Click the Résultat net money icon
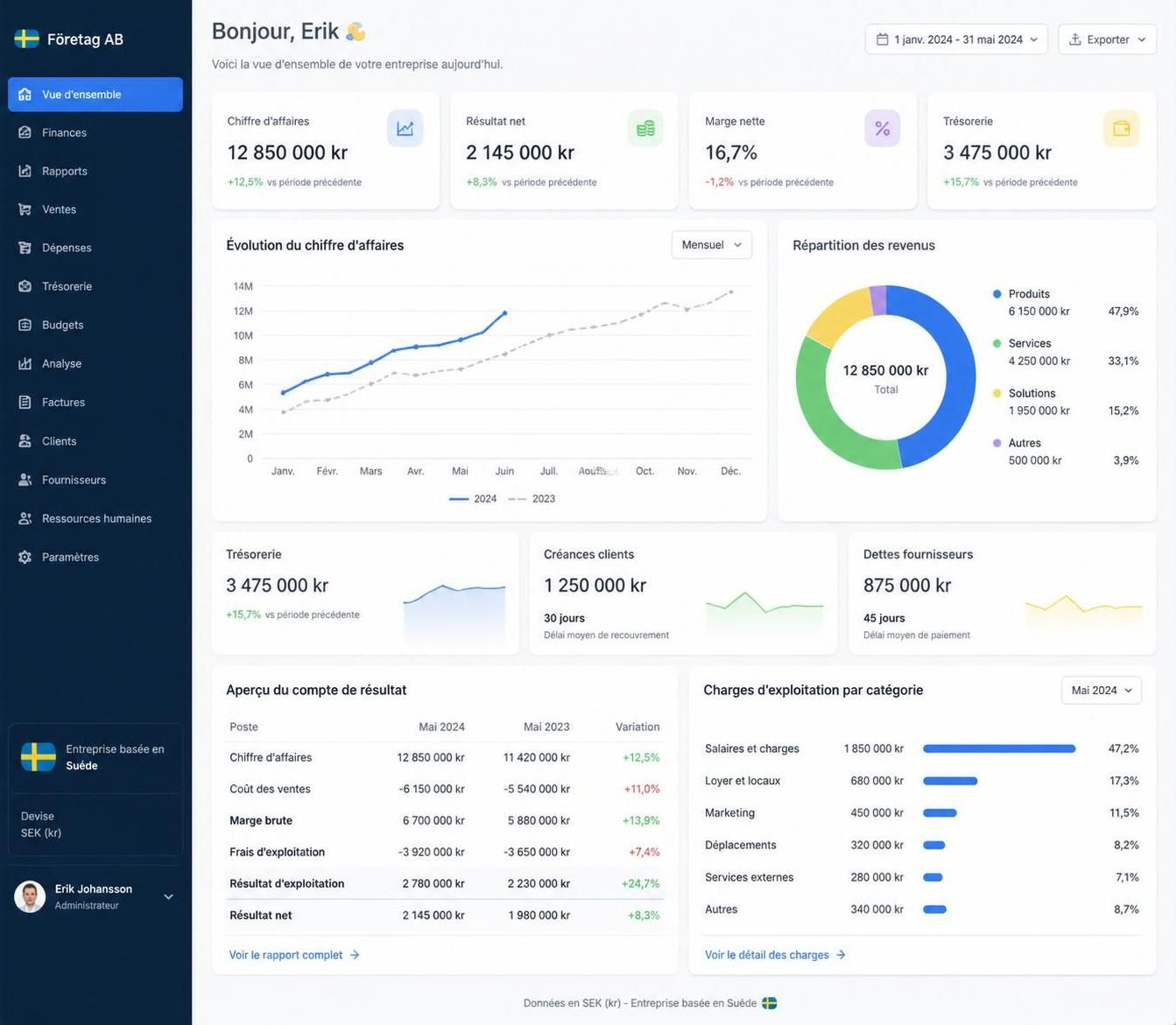The width and height of the screenshot is (1176, 1025). [x=645, y=129]
